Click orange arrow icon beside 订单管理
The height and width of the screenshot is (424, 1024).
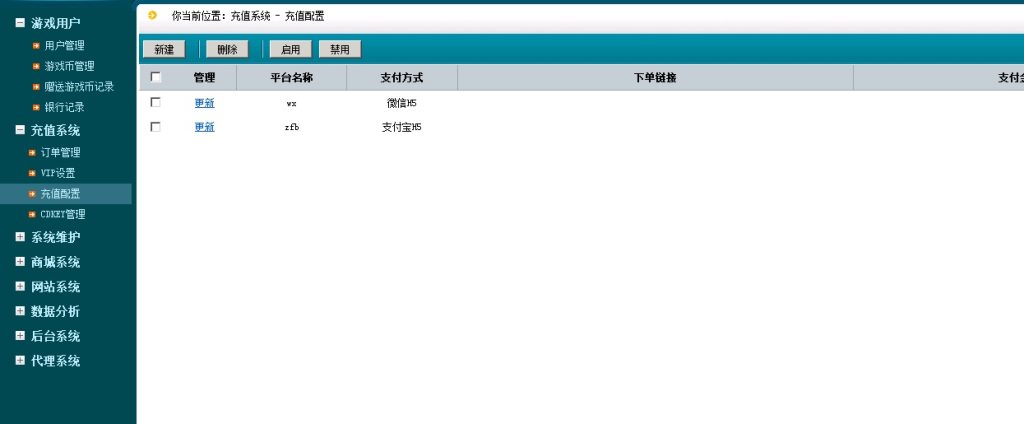click(32, 152)
